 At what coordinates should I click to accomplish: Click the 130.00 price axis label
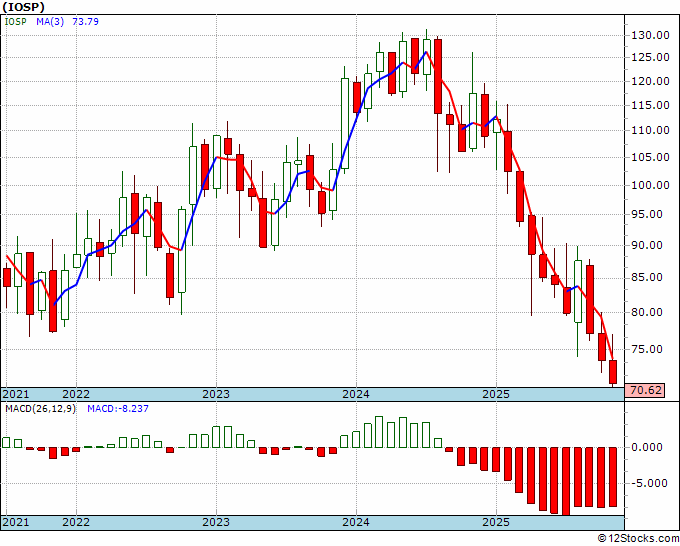click(650, 35)
